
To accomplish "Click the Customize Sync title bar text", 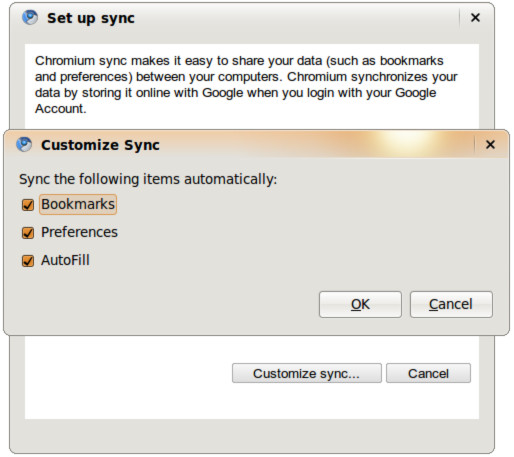I will coord(100,145).
